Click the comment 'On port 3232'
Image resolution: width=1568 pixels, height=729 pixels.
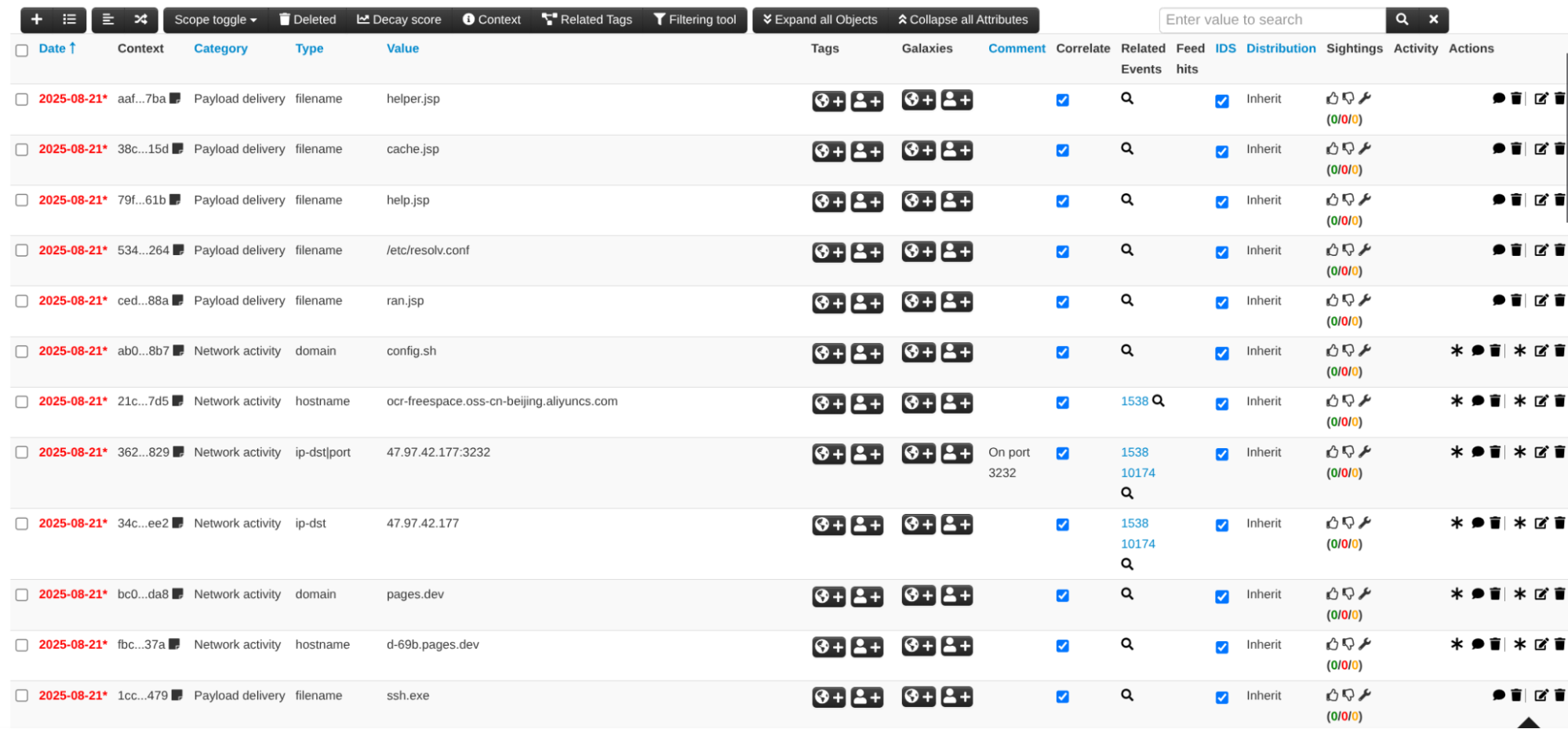point(1009,462)
